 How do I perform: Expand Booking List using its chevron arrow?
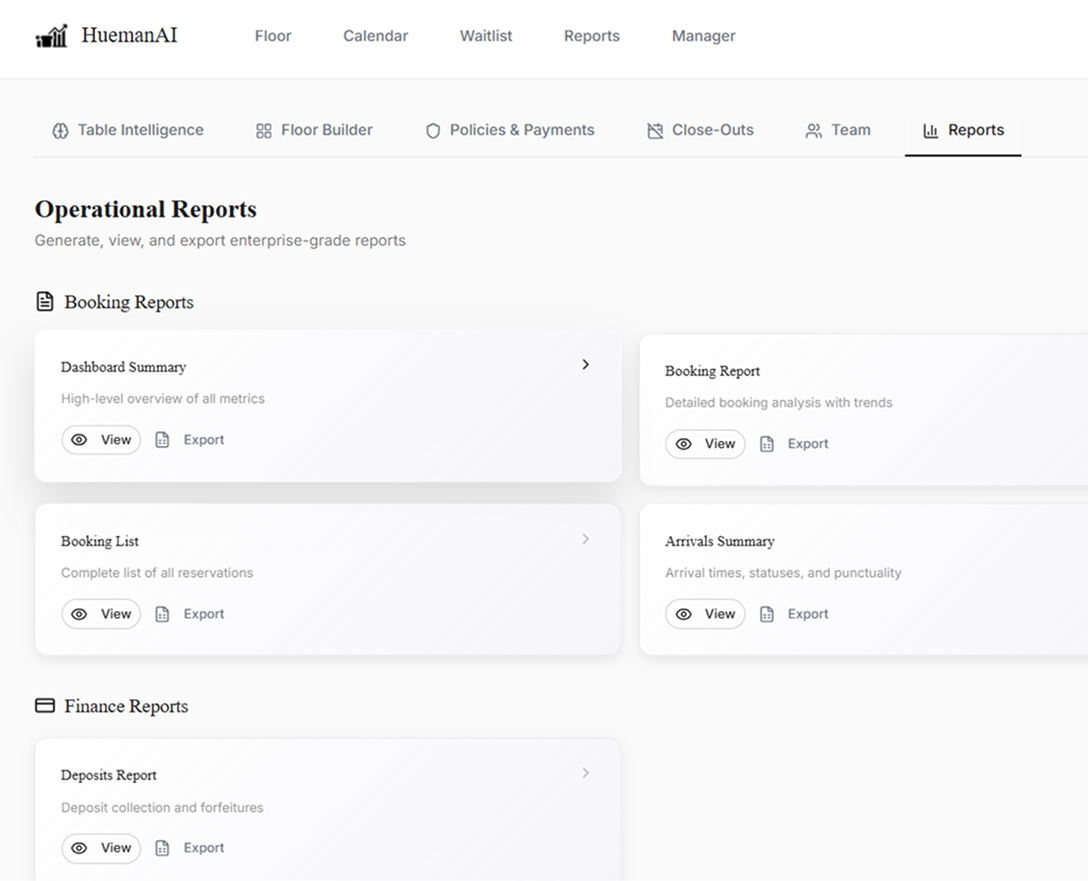[586, 539]
